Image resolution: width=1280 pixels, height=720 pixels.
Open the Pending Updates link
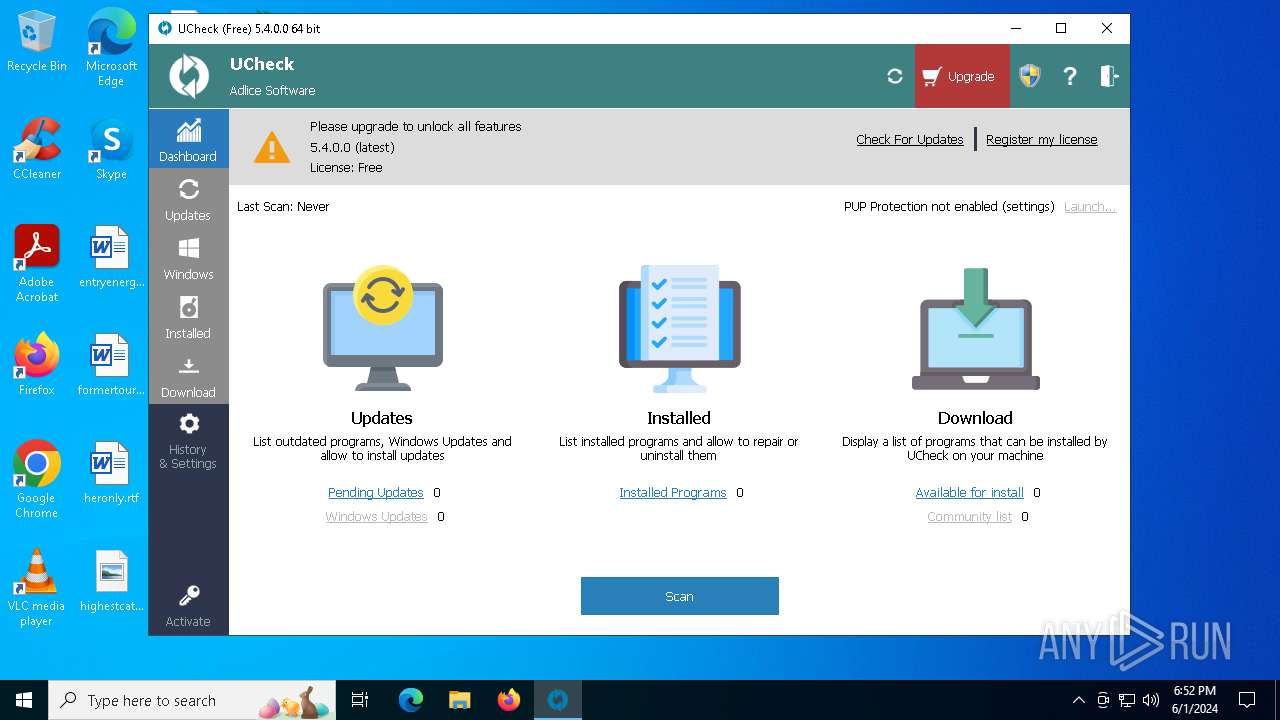[376, 493]
